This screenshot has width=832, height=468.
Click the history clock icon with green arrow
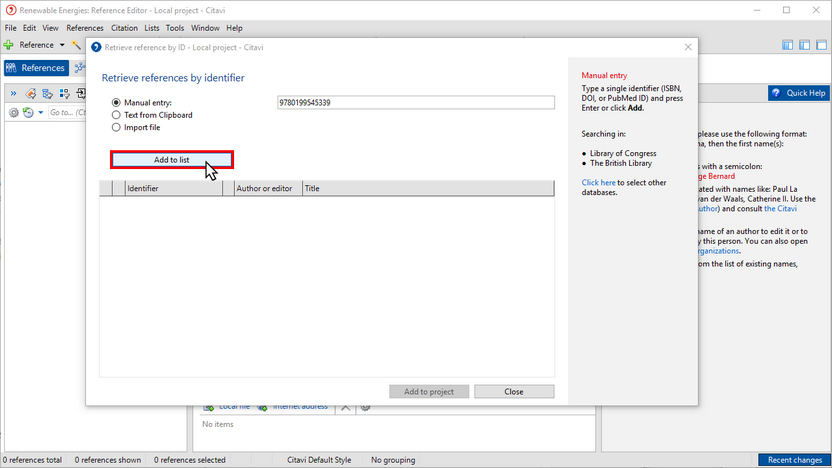click(28, 112)
